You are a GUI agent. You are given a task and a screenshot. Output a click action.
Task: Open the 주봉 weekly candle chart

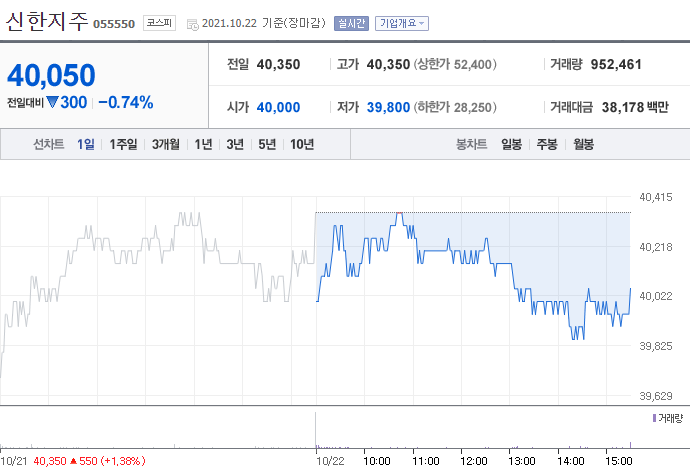click(547, 144)
